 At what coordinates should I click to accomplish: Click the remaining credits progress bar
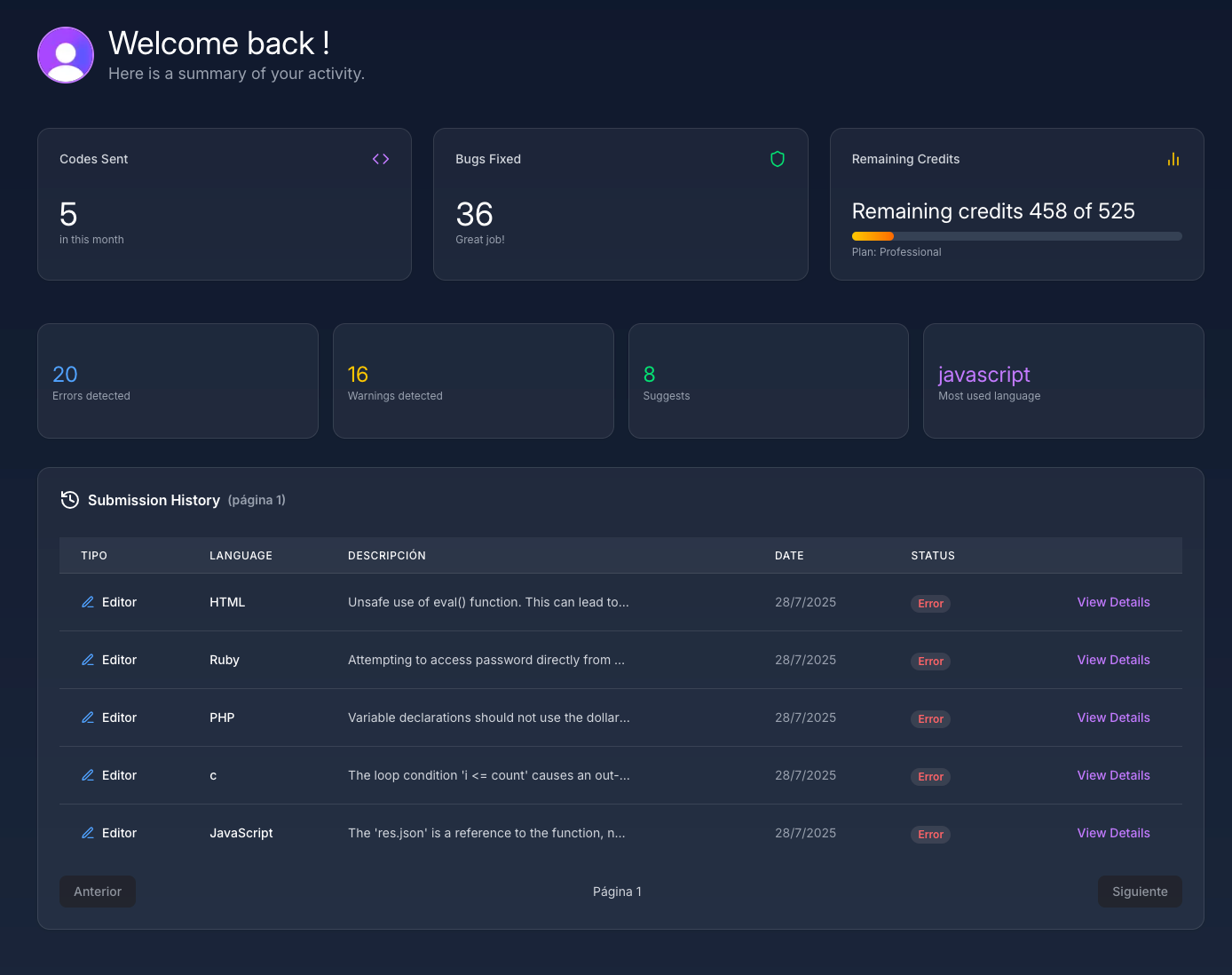[1016, 236]
